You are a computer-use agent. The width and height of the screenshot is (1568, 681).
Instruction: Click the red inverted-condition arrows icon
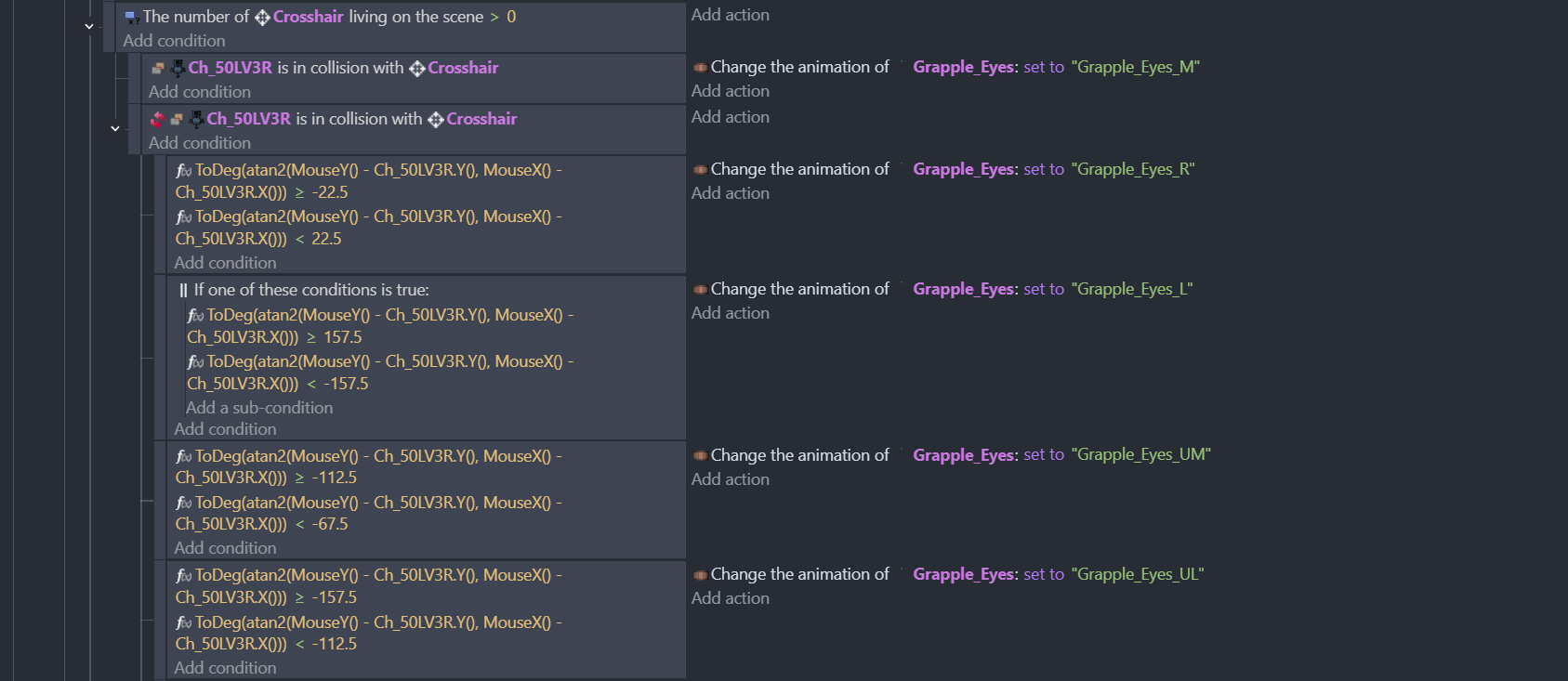click(157, 119)
